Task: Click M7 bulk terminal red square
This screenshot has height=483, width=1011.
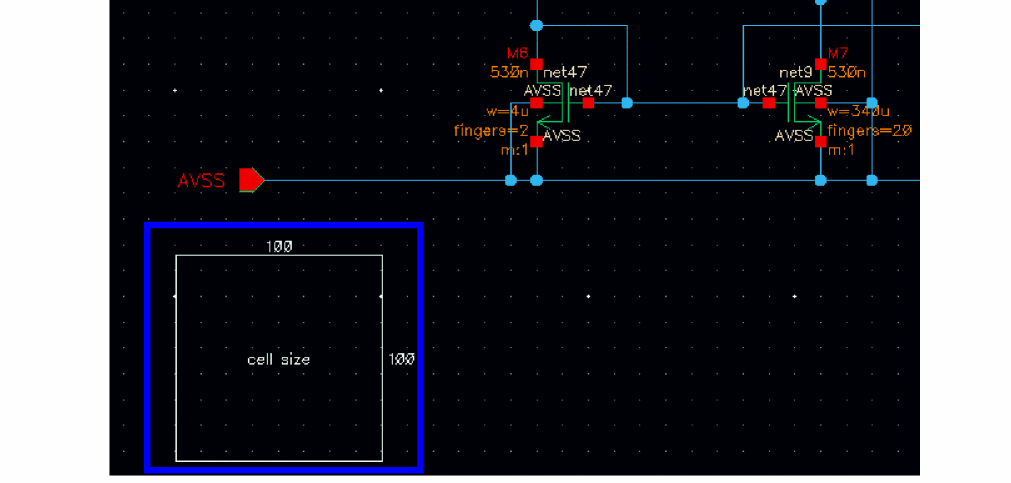Action: [x=820, y=103]
